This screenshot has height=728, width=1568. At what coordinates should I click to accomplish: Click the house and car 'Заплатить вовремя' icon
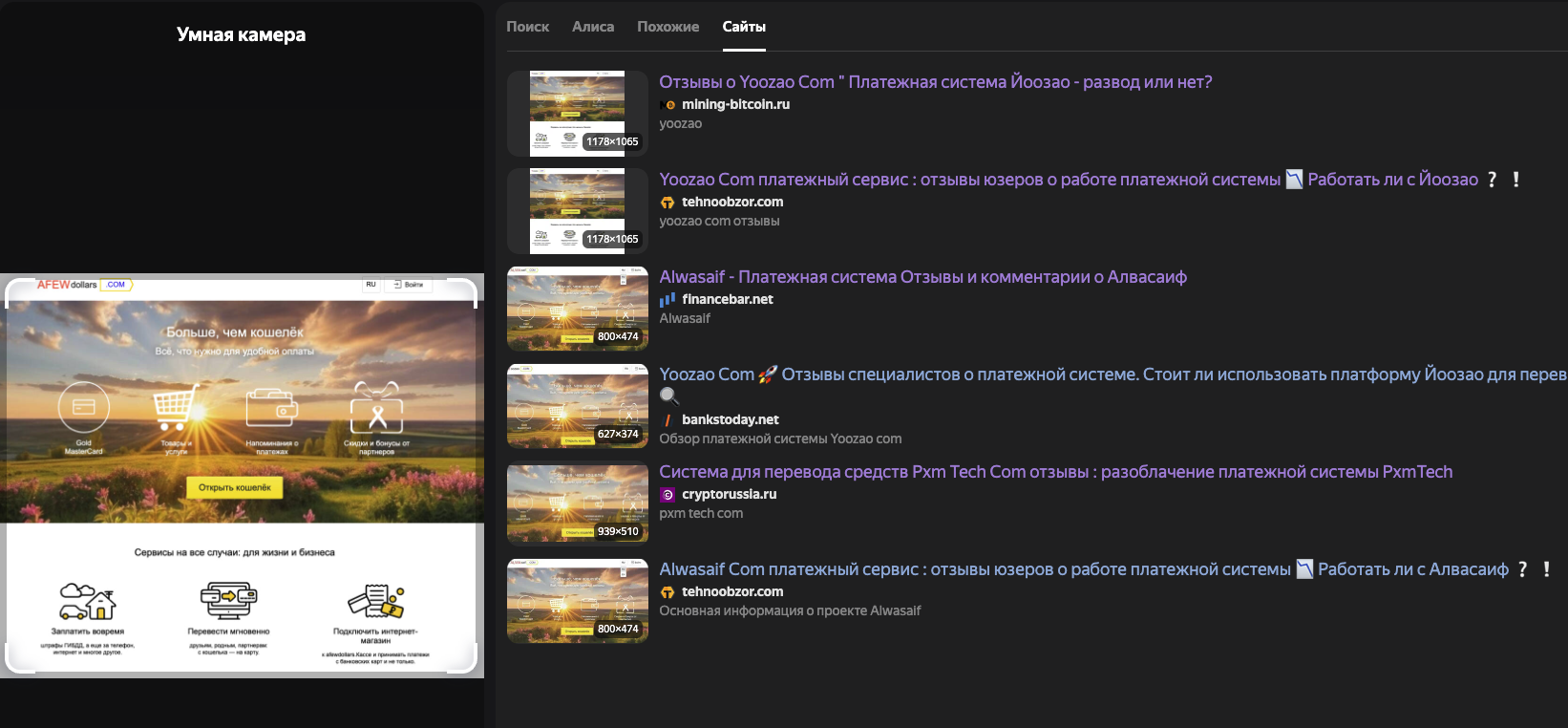pos(87,601)
